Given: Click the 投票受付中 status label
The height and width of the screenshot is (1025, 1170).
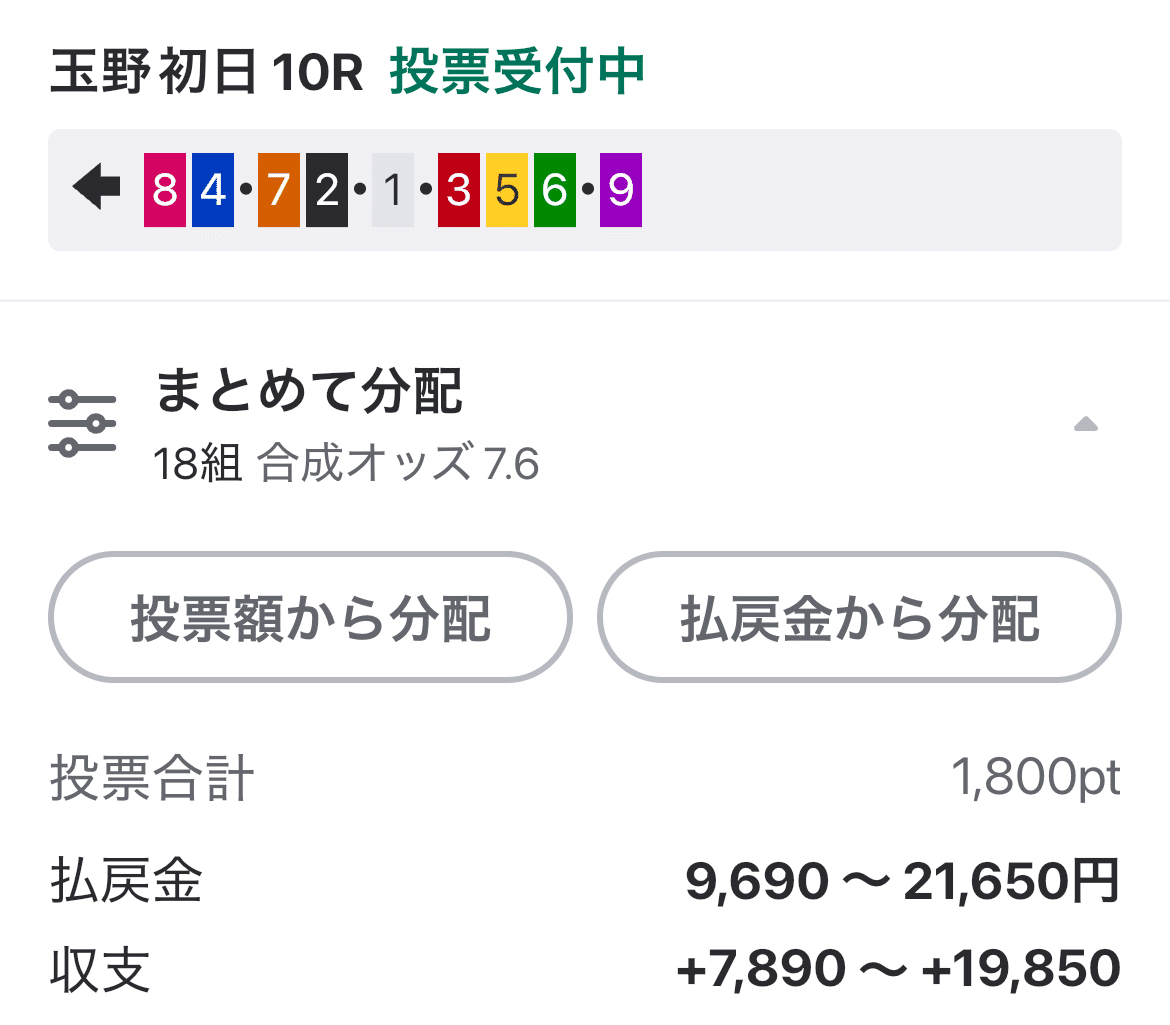Looking at the screenshot, I should (x=519, y=71).
